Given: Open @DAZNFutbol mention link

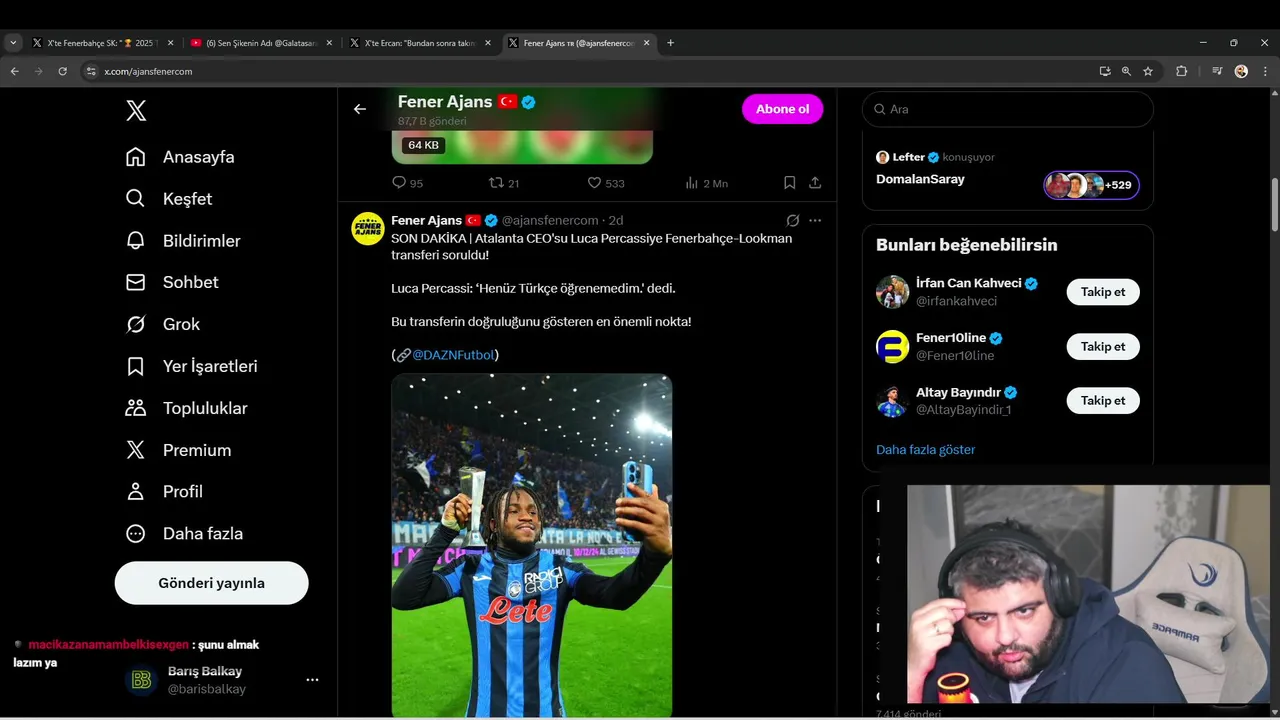Looking at the screenshot, I should tap(453, 355).
